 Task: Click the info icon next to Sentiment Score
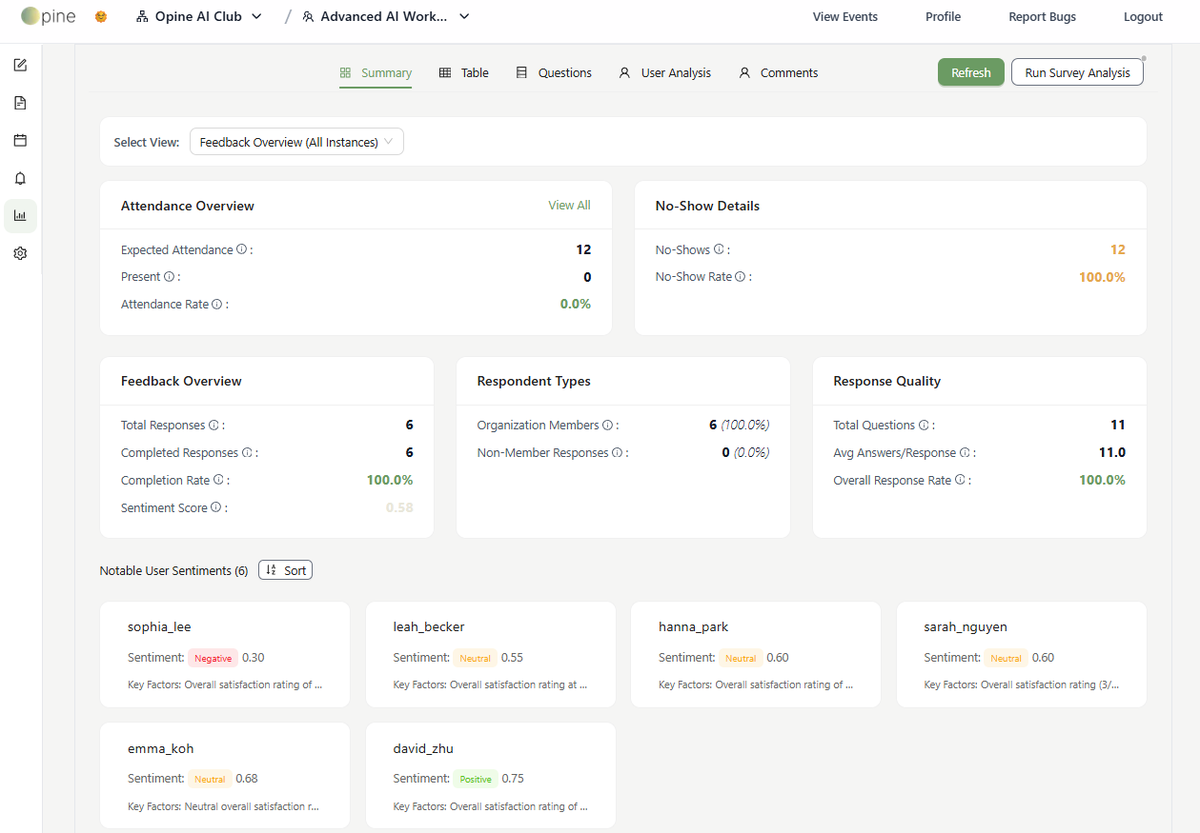coord(216,508)
